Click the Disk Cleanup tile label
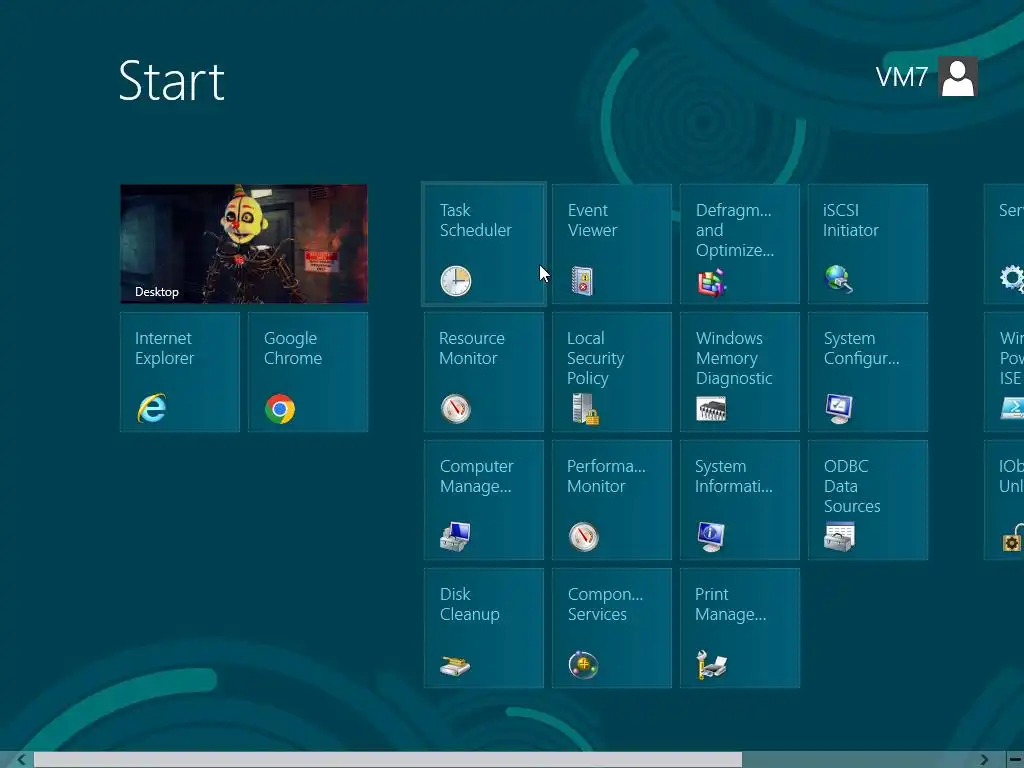The width and height of the screenshot is (1024, 768). click(x=470, y=604)
